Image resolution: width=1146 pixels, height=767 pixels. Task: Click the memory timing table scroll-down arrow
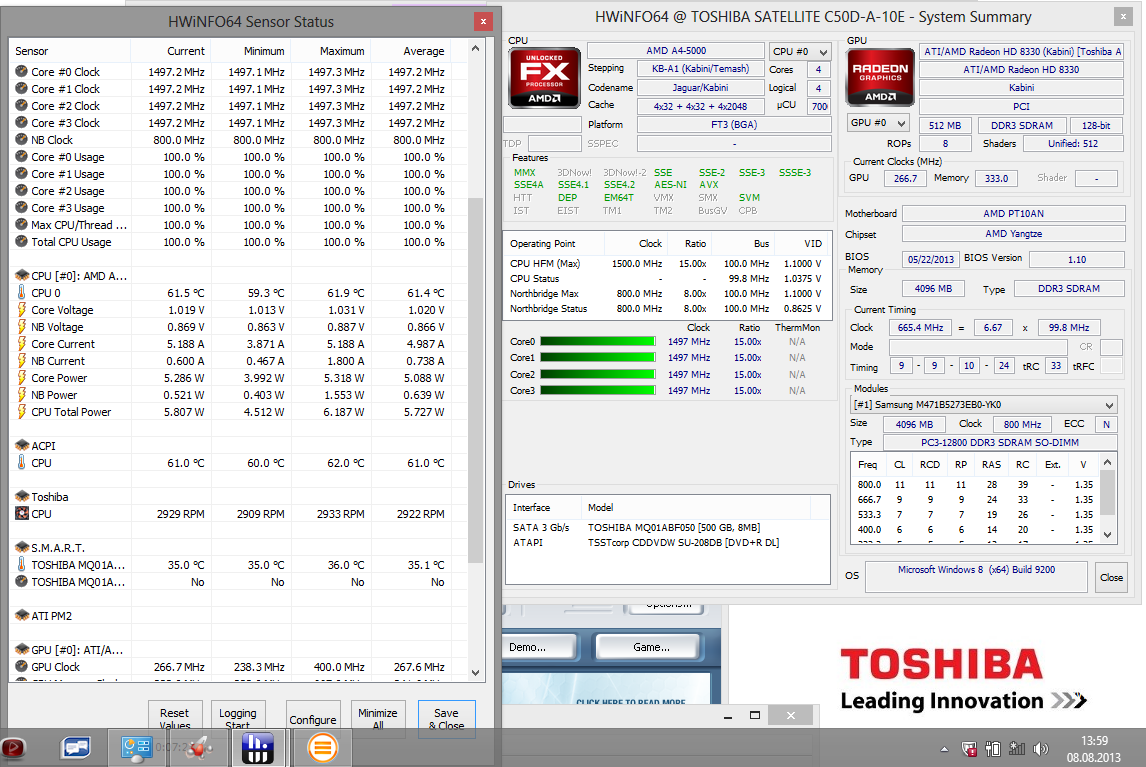pyautogui.click(x=1108, y=534)
